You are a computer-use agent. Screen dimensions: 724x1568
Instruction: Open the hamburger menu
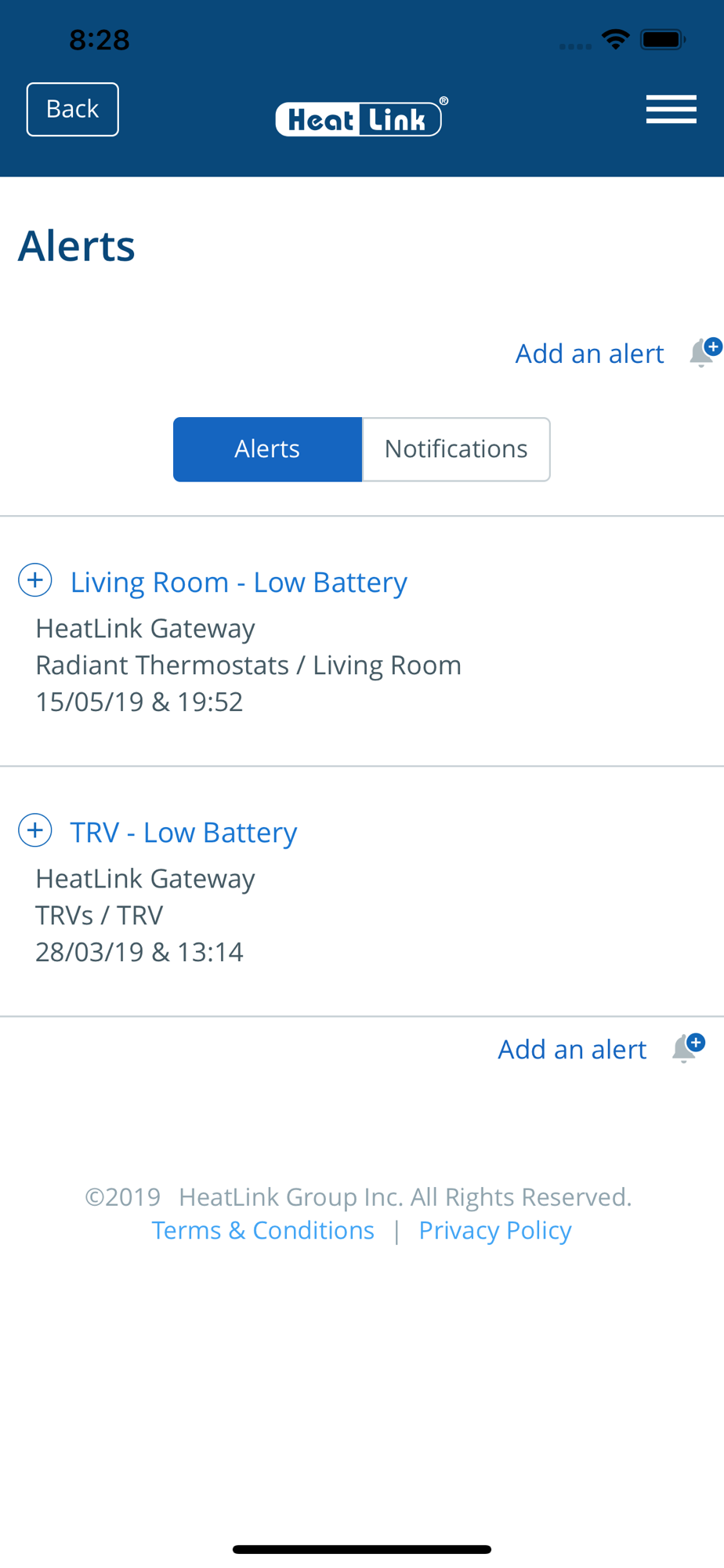tap(671, 109)
